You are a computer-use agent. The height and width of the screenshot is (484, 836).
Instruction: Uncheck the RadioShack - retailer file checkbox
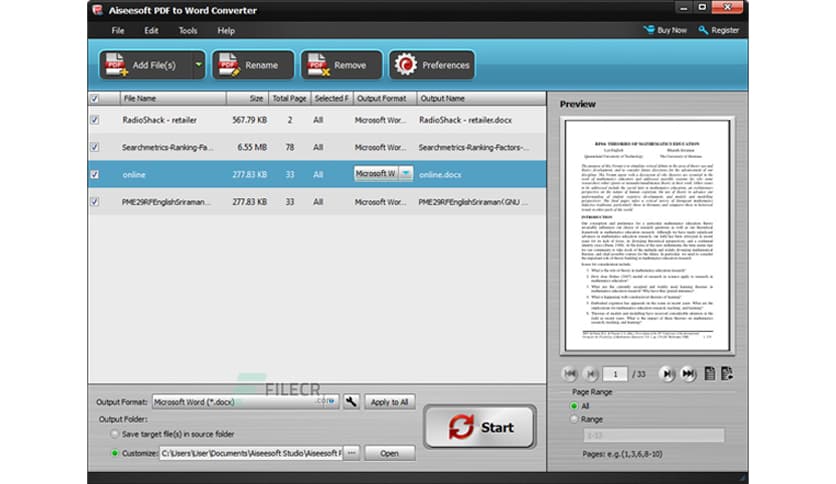tap(94, 120)
